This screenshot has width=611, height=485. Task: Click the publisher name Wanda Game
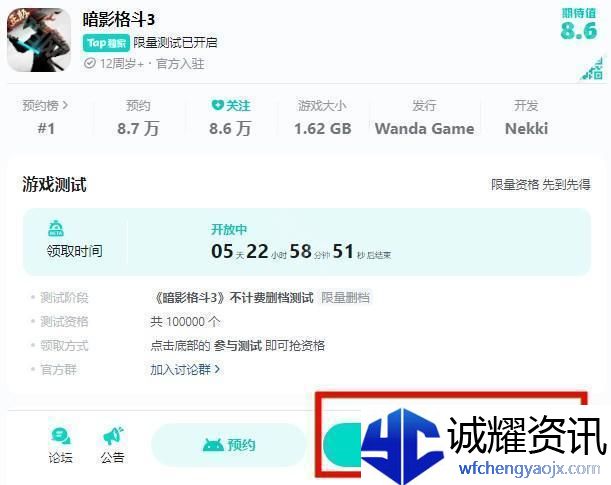[x=425, y=129]
